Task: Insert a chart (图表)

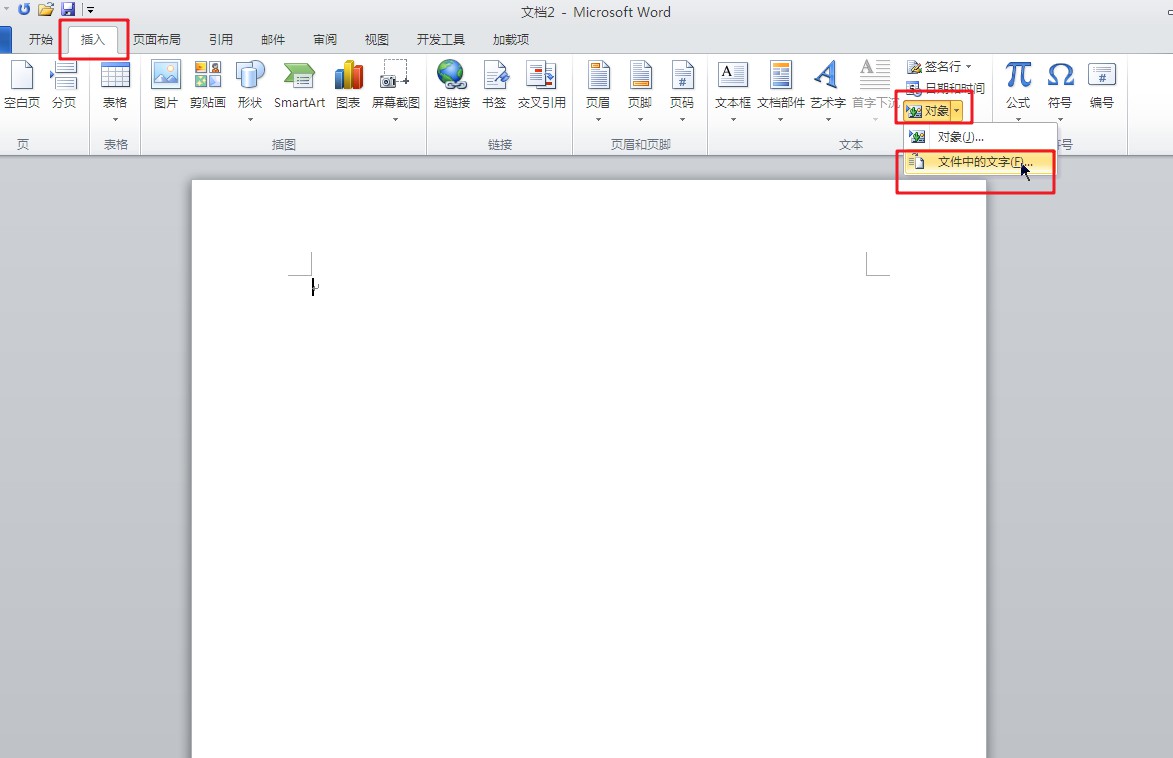Action: click(348, 85)
